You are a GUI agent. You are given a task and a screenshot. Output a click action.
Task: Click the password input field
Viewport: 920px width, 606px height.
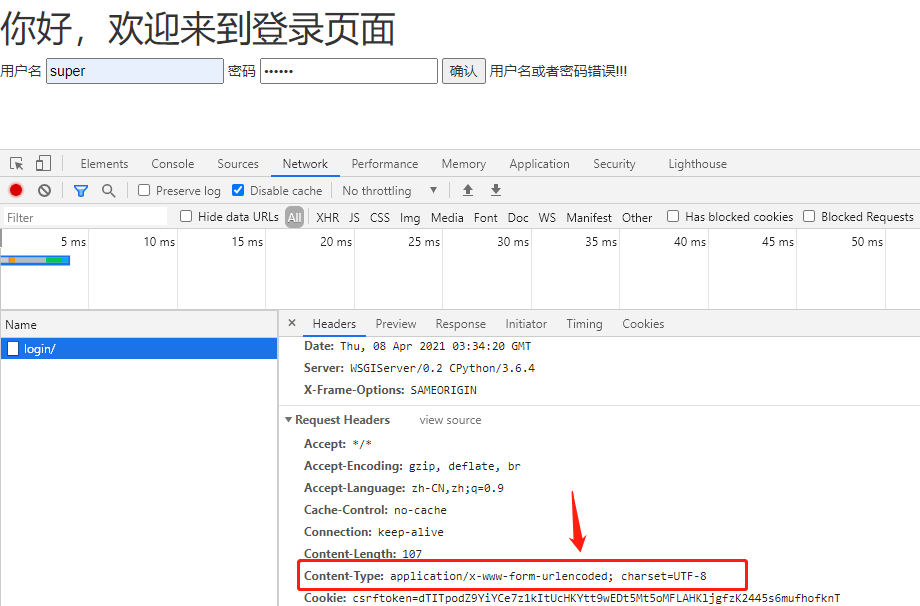[349, 71]
